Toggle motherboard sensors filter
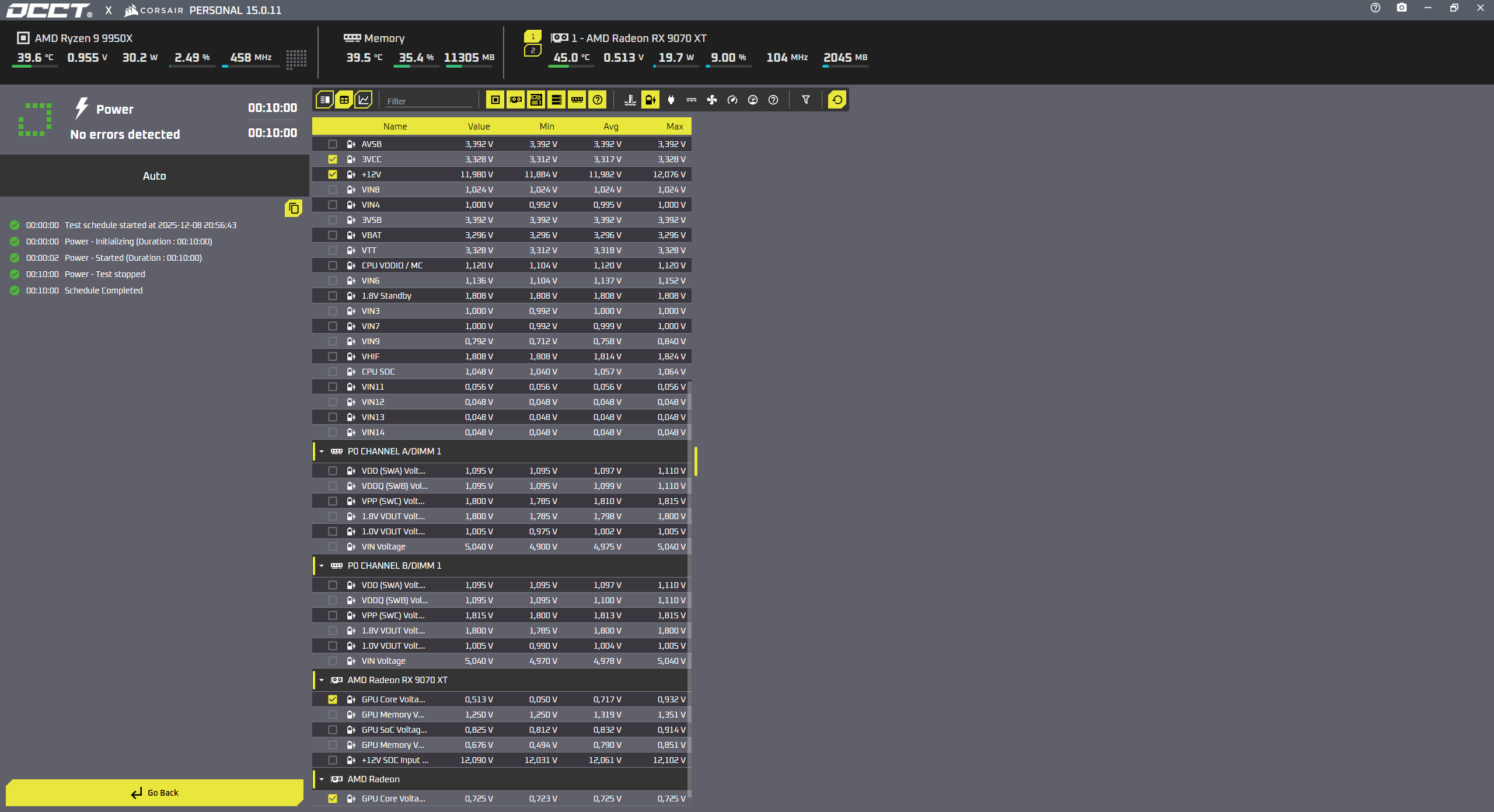Screen dimensions: 1494x812 click(536, 100)
